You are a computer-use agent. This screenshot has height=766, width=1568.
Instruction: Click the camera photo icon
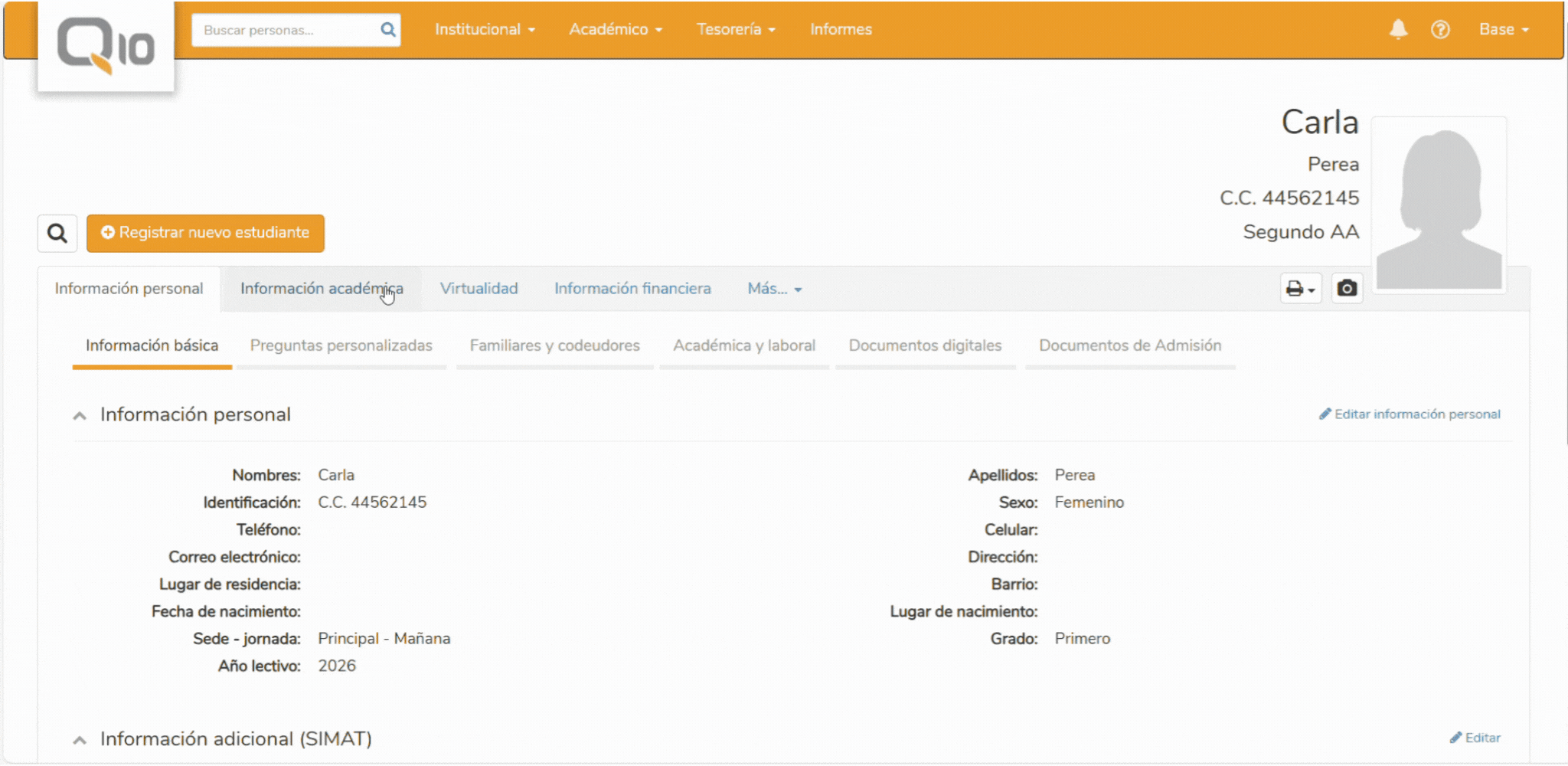tap(1347, 289)
